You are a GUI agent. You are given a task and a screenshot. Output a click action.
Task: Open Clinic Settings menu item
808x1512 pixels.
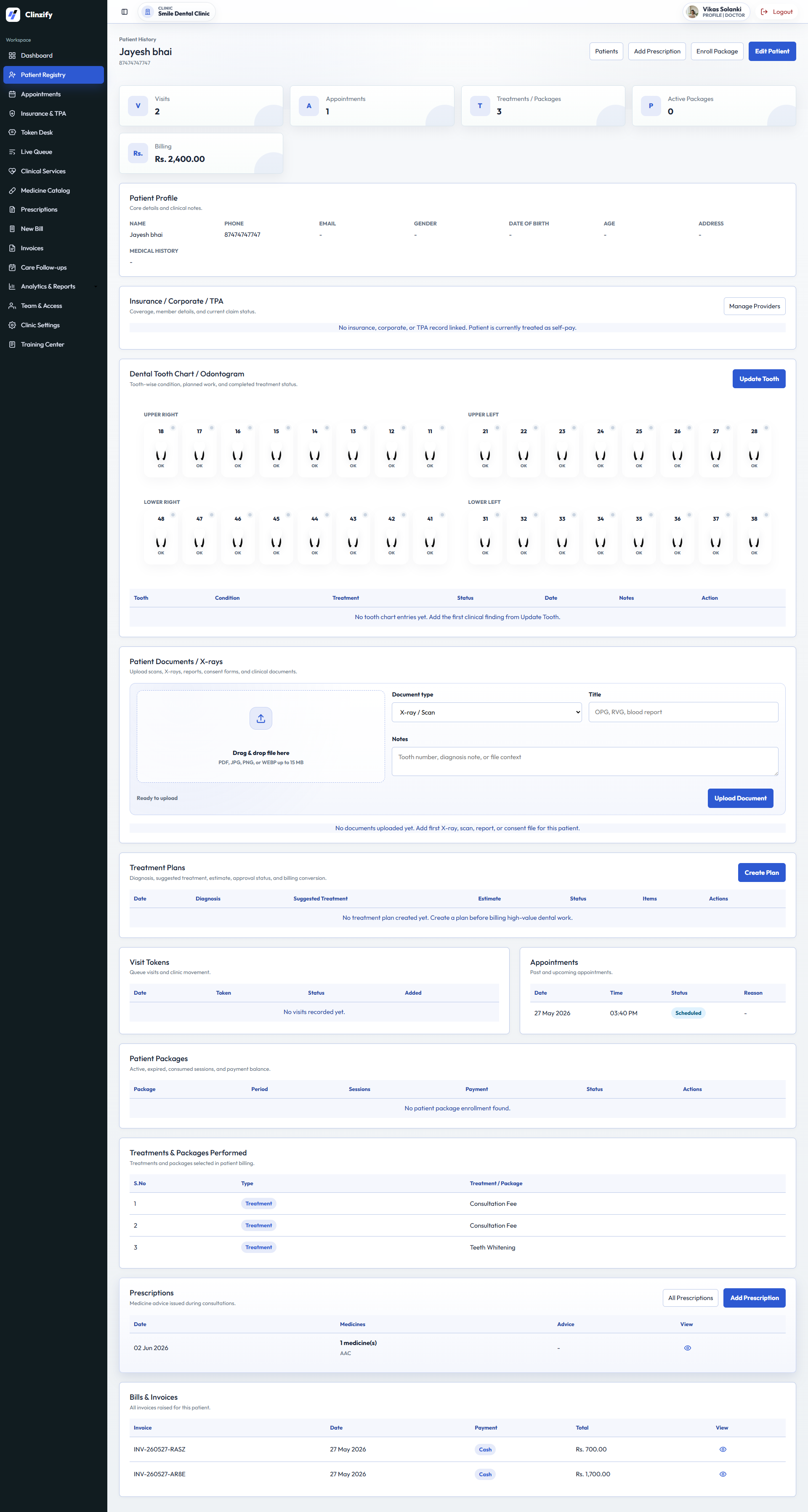click(x=53, y=325)
